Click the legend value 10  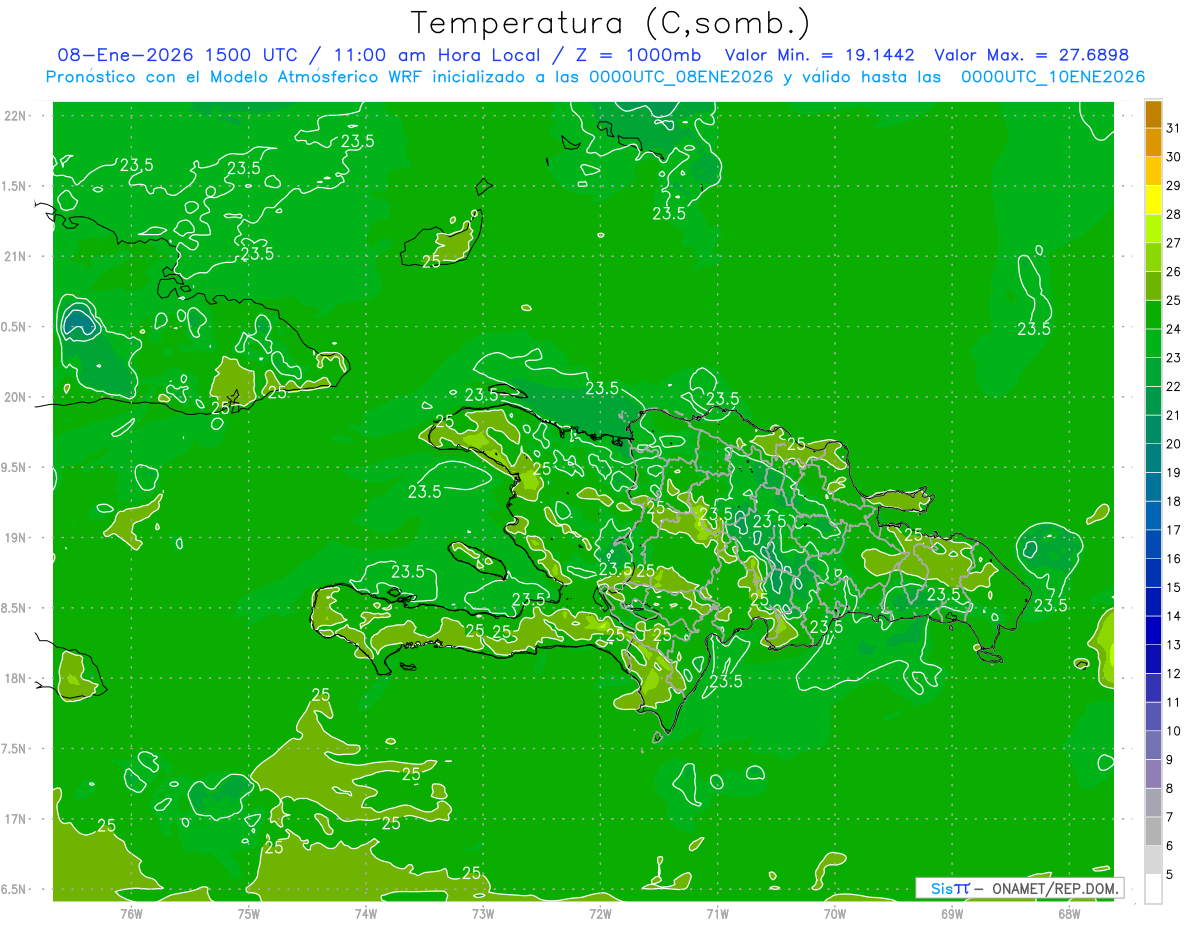(x=1173, y=731)
